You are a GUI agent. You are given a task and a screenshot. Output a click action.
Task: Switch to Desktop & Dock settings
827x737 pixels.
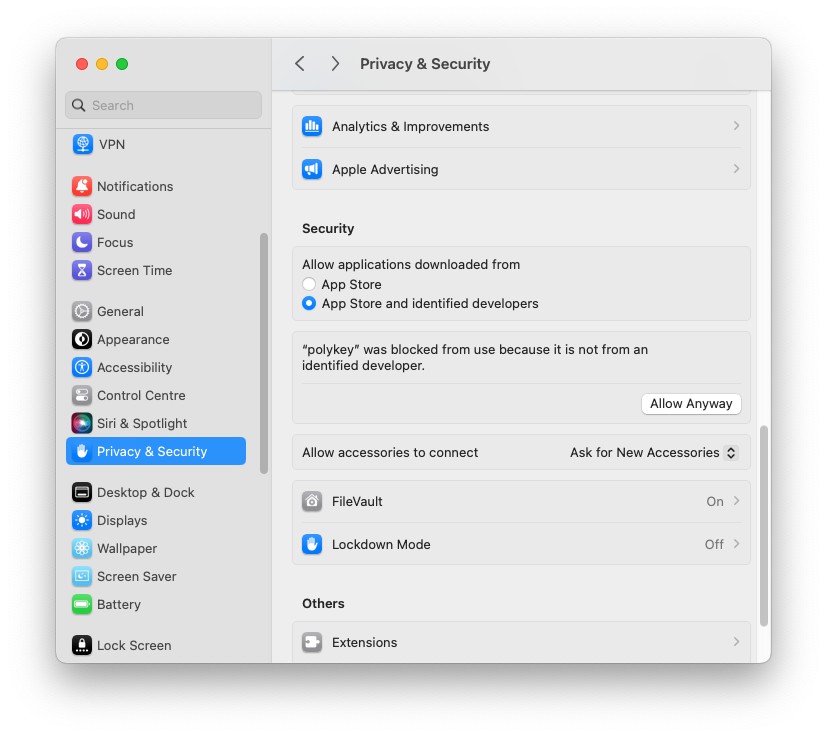click(x=145, y=492)
